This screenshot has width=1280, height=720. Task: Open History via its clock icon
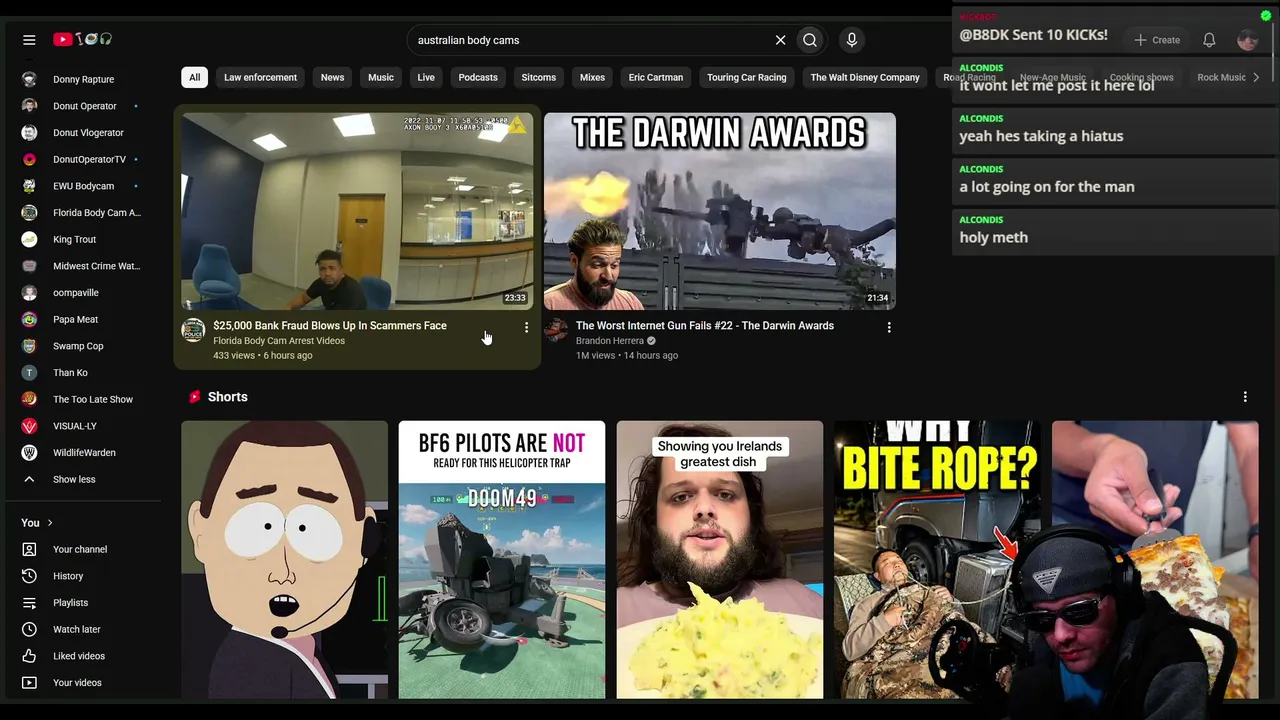click(x=29, y=576)
